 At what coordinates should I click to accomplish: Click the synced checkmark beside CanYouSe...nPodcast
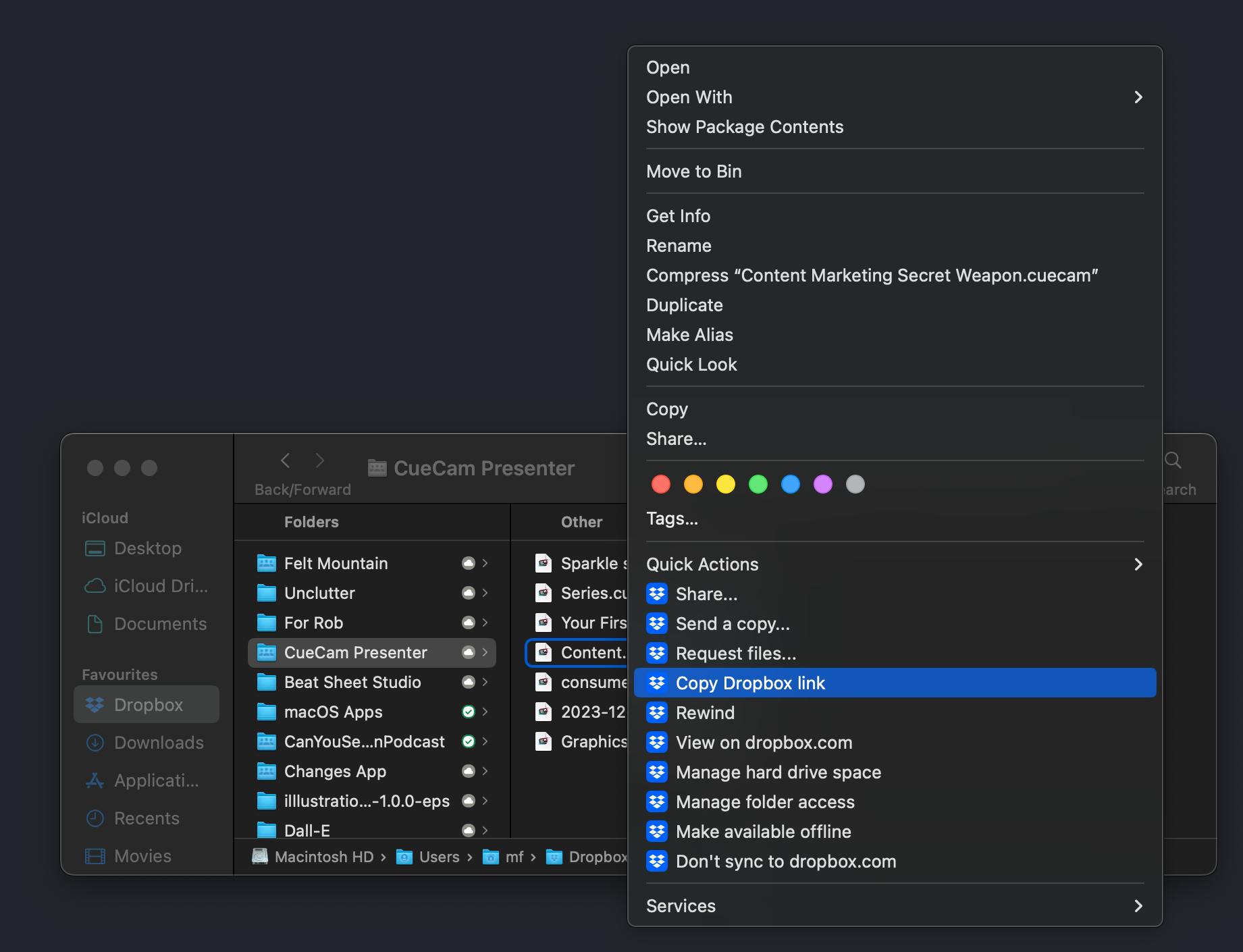click(468, 741)
